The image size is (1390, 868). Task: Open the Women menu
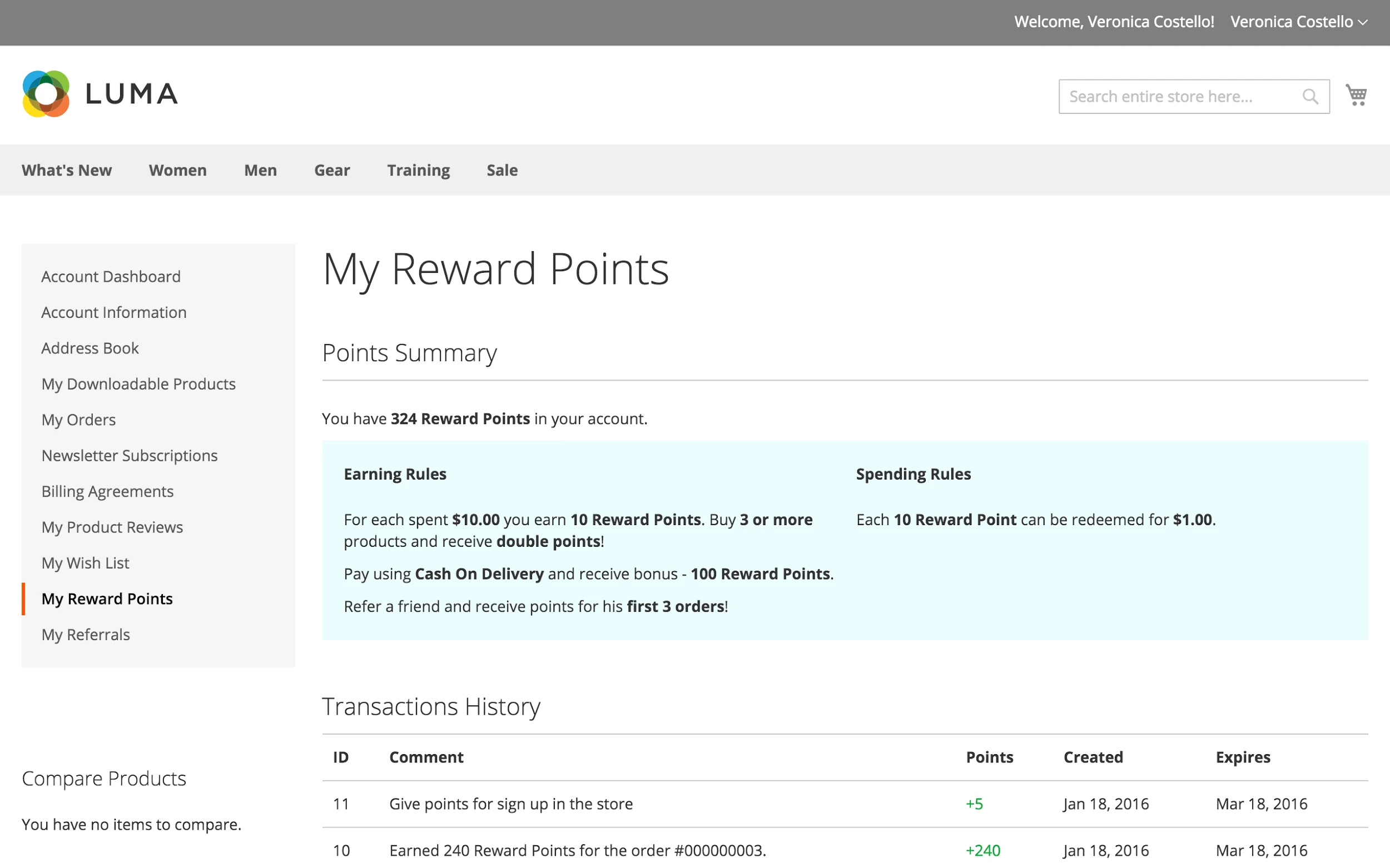(177, 170)
